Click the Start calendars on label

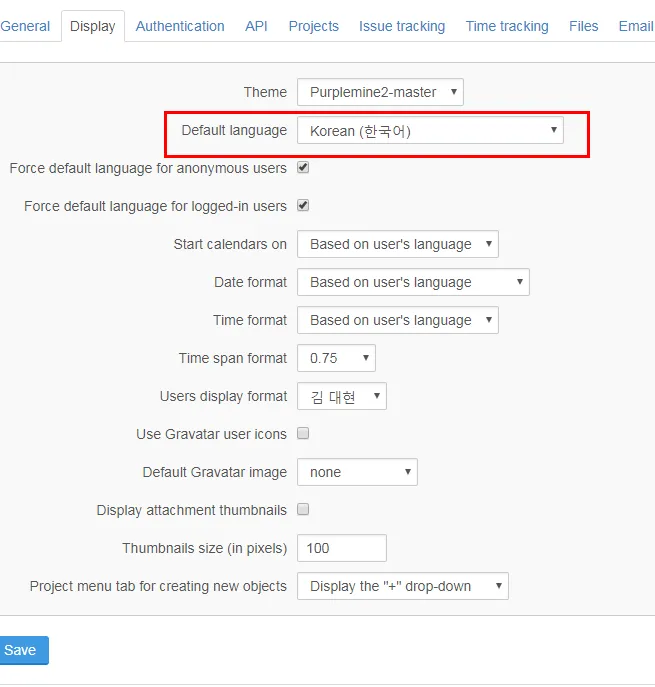[230, 244]
